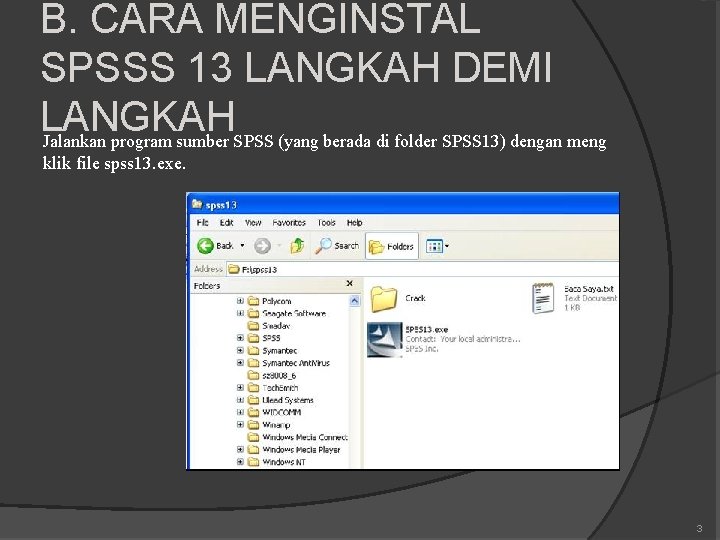720x540 pixels.
Task: Click the grey Forward arrow button
Action: (x=262, y=246)
